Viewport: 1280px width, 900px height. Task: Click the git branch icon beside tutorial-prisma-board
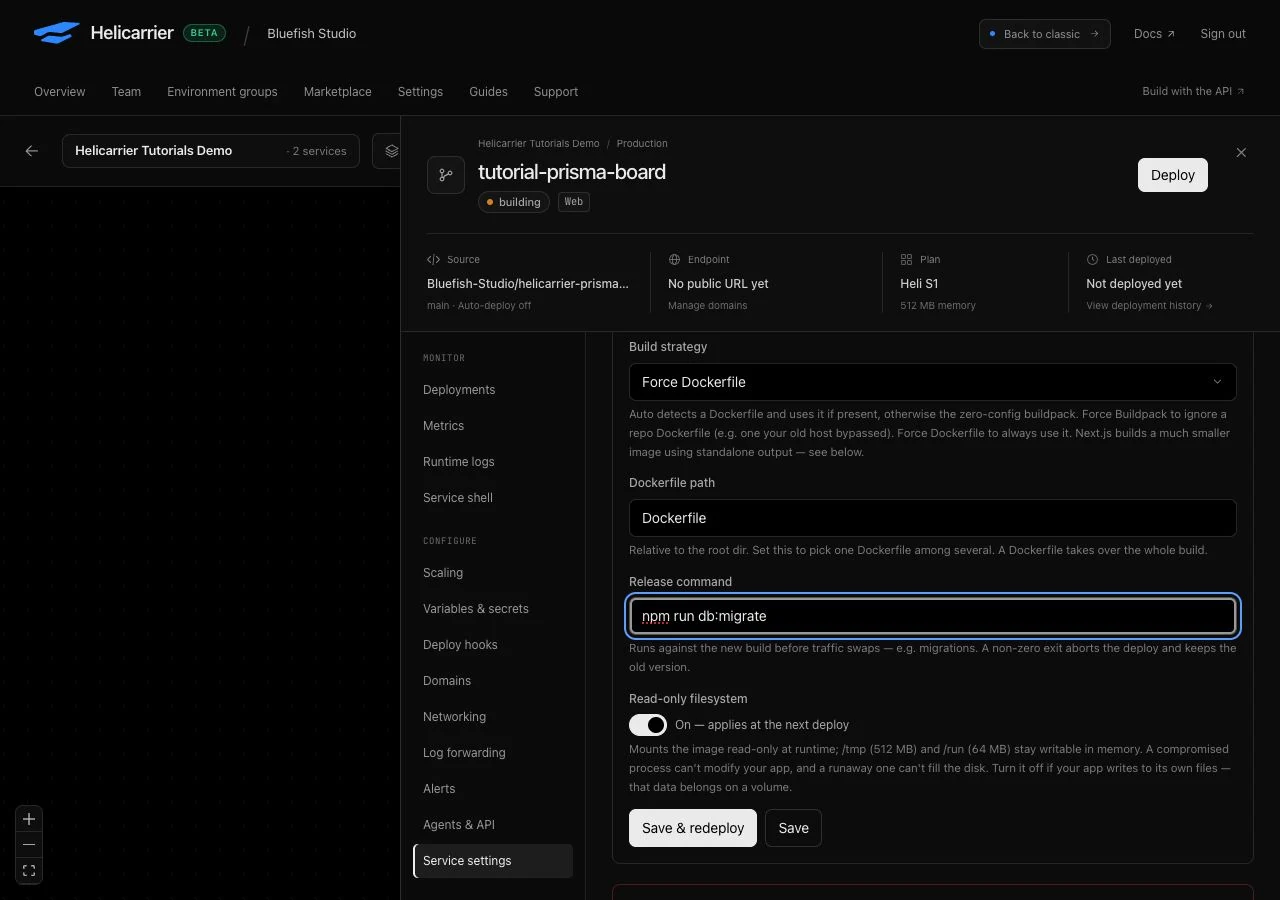tap(446, 175)
